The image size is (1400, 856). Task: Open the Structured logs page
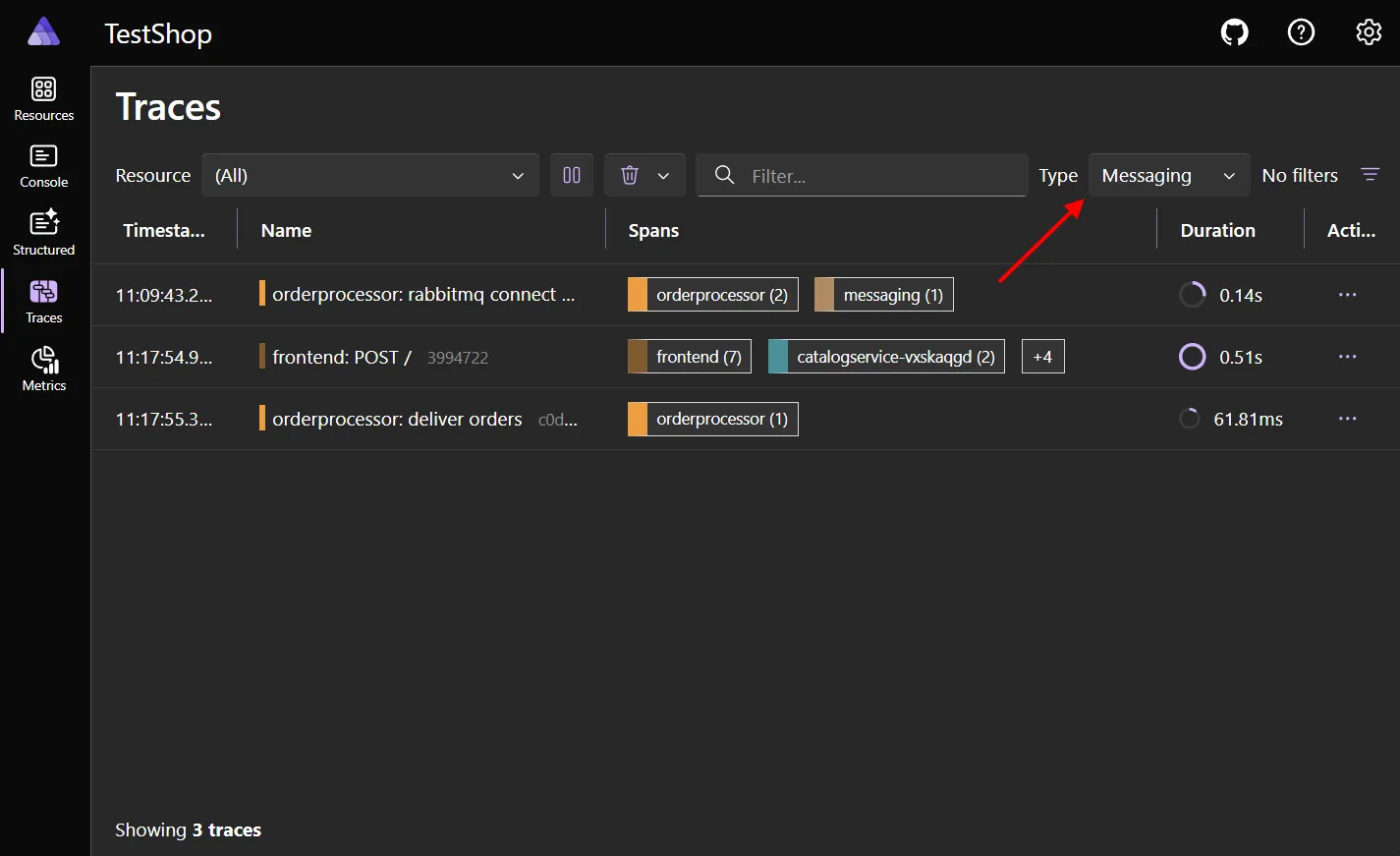(x=43, y=233)
